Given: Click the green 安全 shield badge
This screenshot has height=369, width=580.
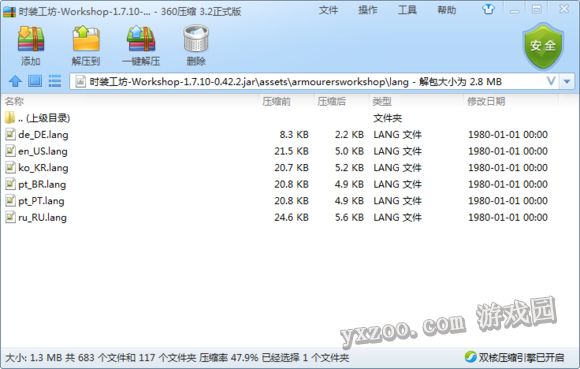Looking at the screenshot, I should click(543, 46).
